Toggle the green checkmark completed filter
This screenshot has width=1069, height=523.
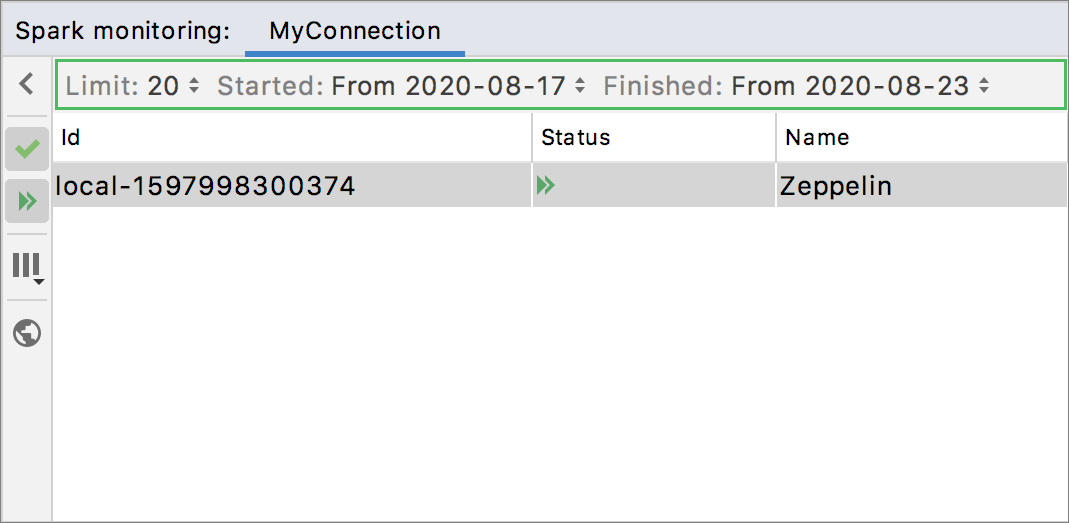27,150
